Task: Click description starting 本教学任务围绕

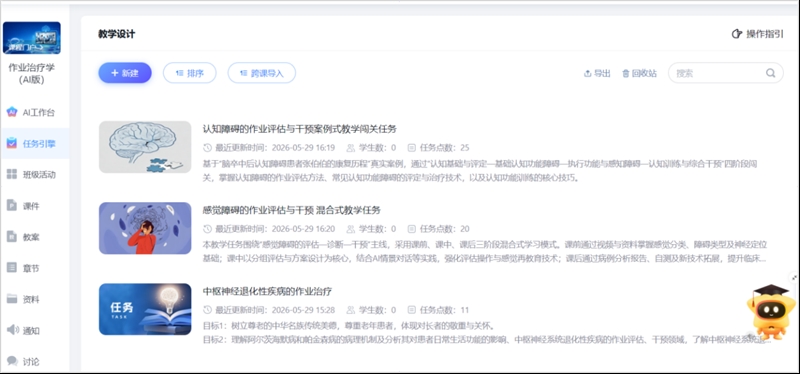Action: click(x=485, y=252)
